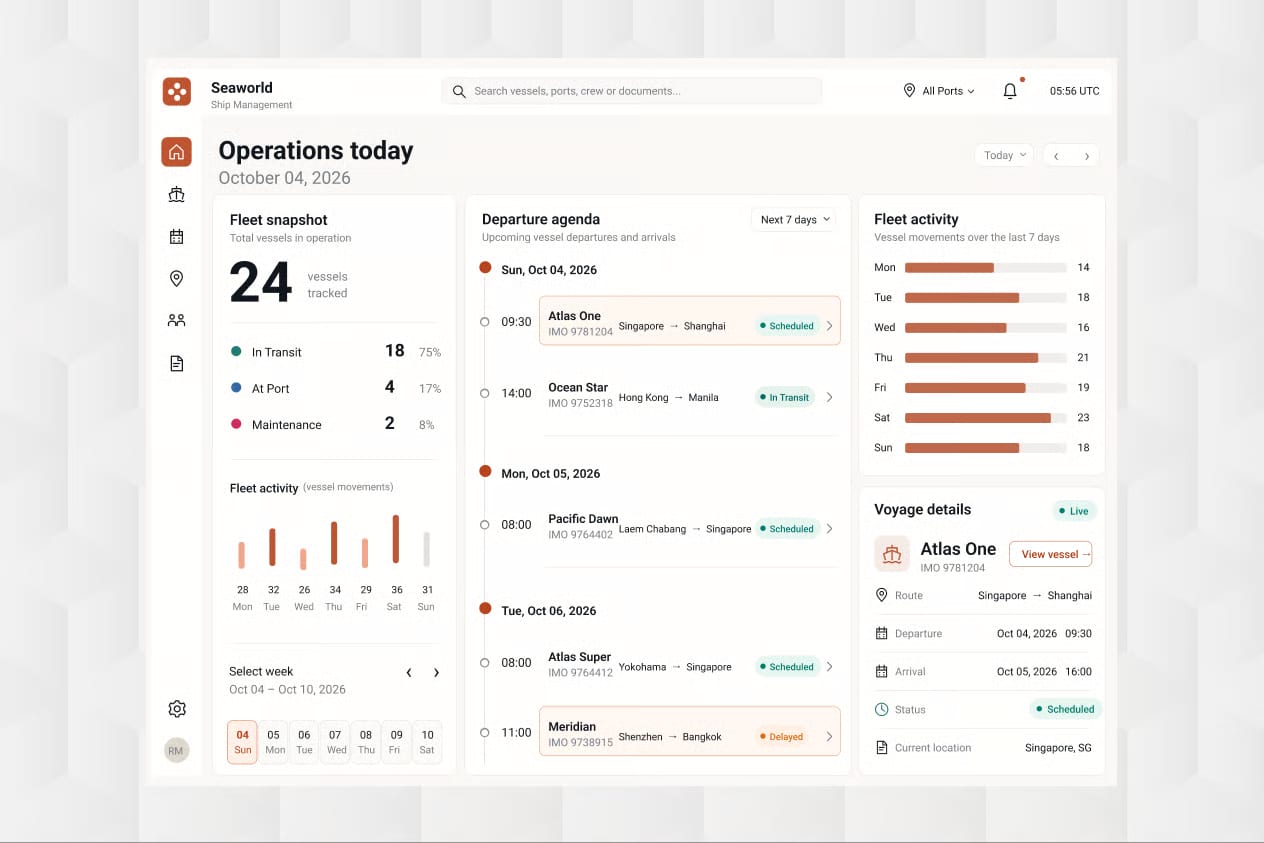The height and width of the screenshot is (843, 1264).
Task: Click the Scheduled badge on Pacific Dawn
Action: (x=787, y=529)
